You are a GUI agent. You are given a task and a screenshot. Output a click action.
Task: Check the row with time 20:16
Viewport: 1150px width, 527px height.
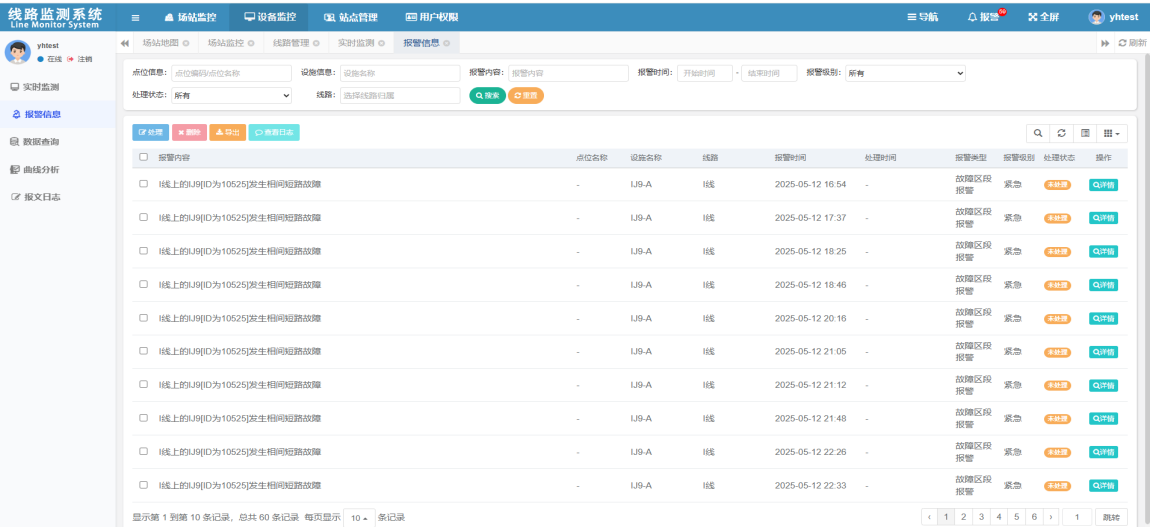(x=144, y=318)
